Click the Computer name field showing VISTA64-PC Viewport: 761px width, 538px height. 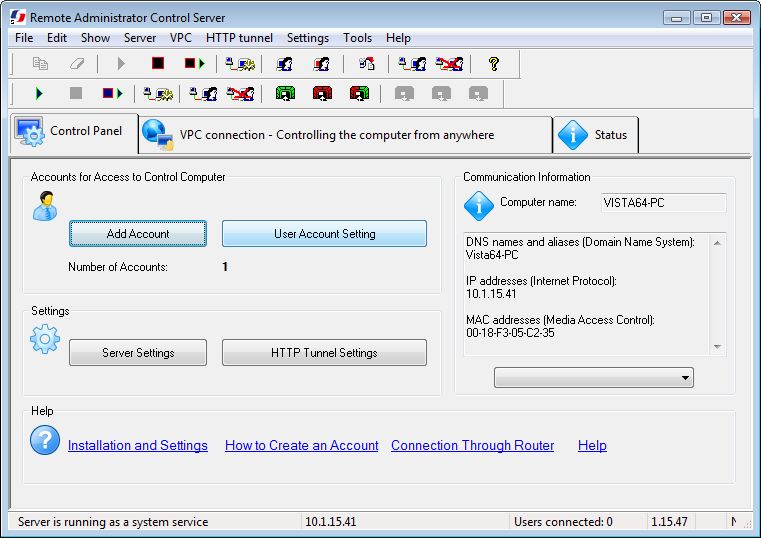tap(663, 203)
